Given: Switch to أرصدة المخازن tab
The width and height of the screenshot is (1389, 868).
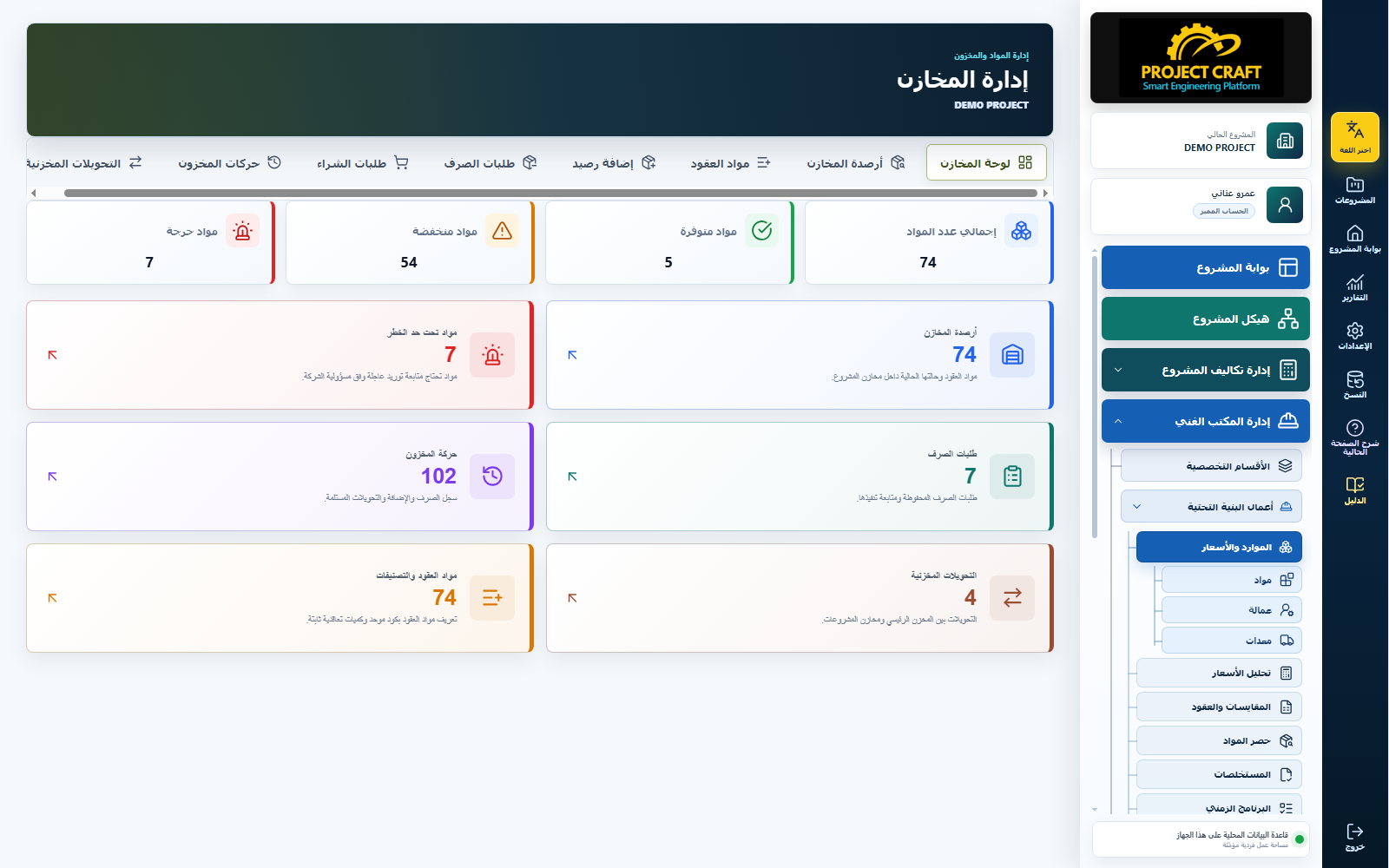Looking at the screenshot, I should 856,162.
